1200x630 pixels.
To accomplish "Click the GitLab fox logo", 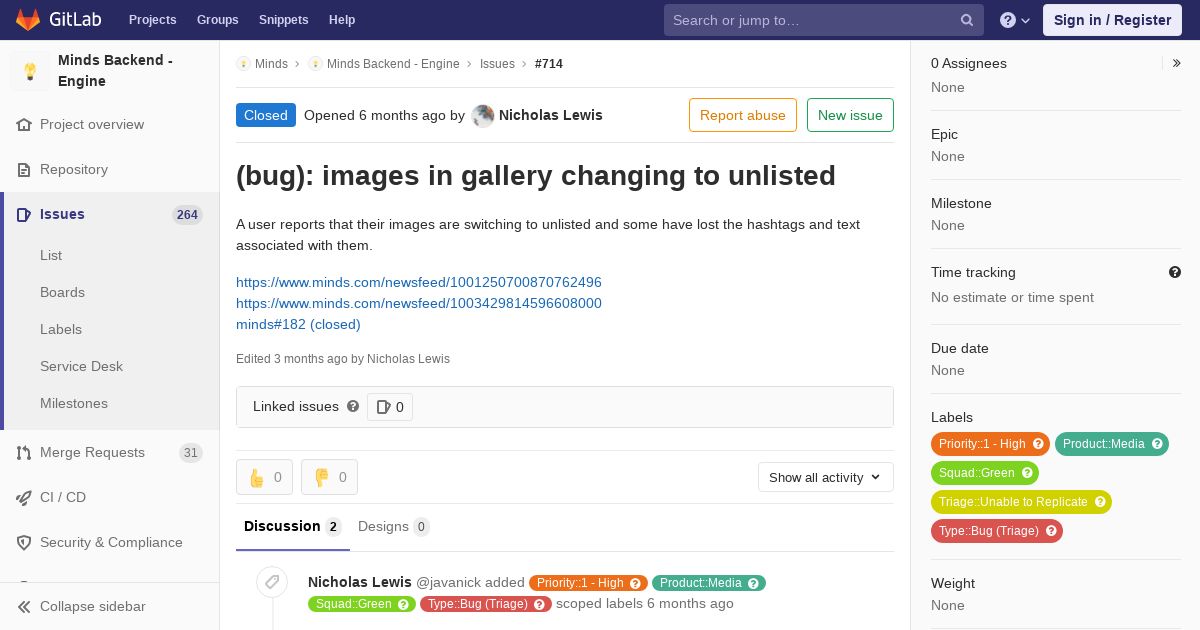I will point(28,20).
